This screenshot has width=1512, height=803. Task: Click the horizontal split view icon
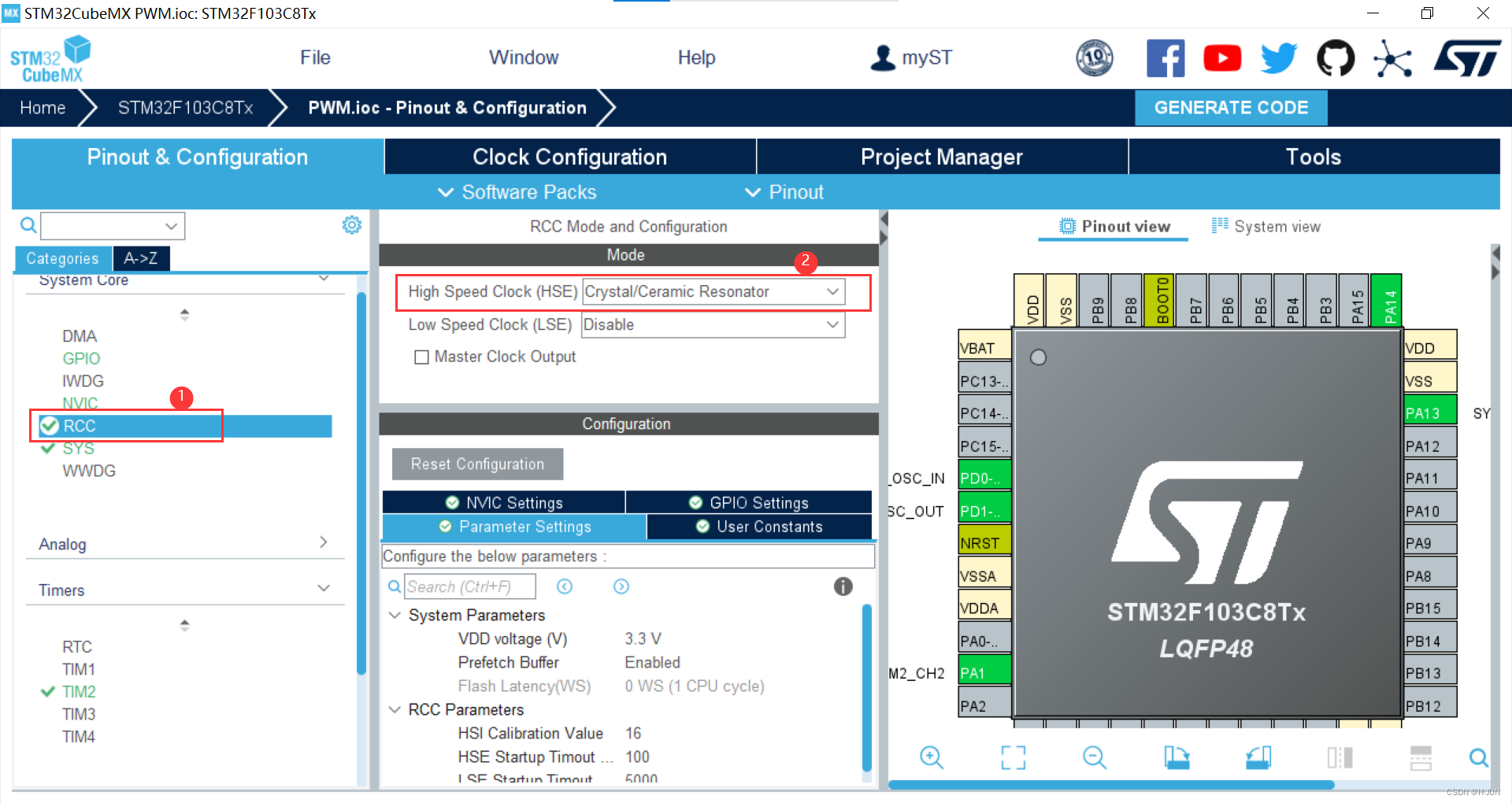coord(1421,757)
